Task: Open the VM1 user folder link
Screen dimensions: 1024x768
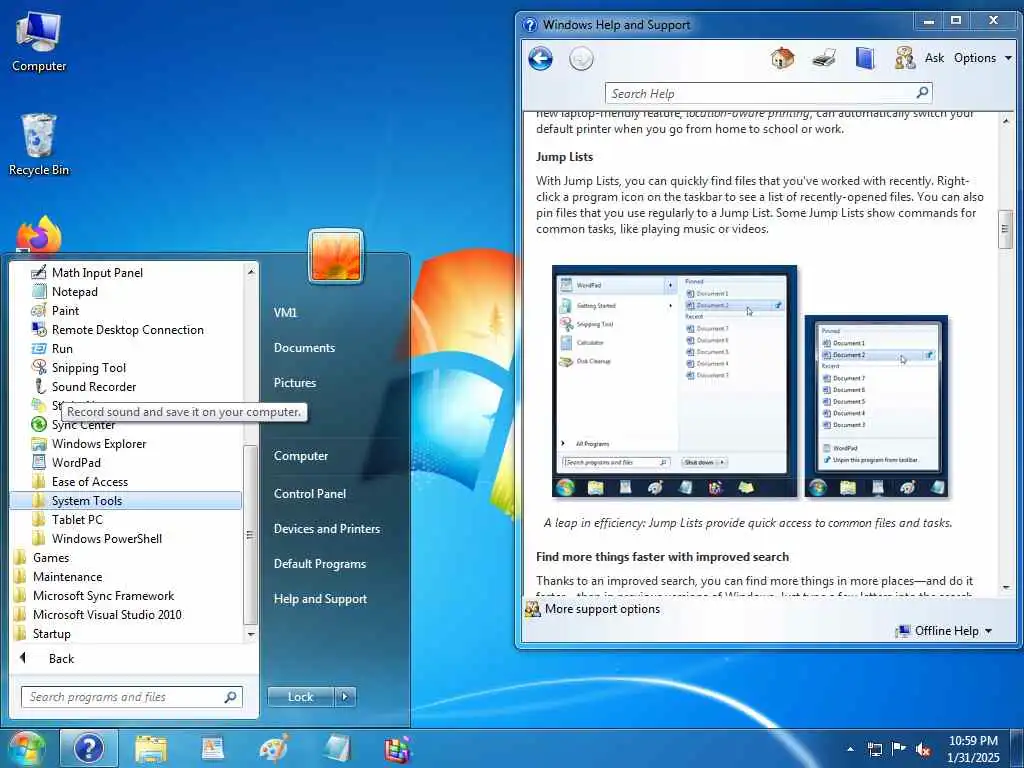Action: (285, 312)
